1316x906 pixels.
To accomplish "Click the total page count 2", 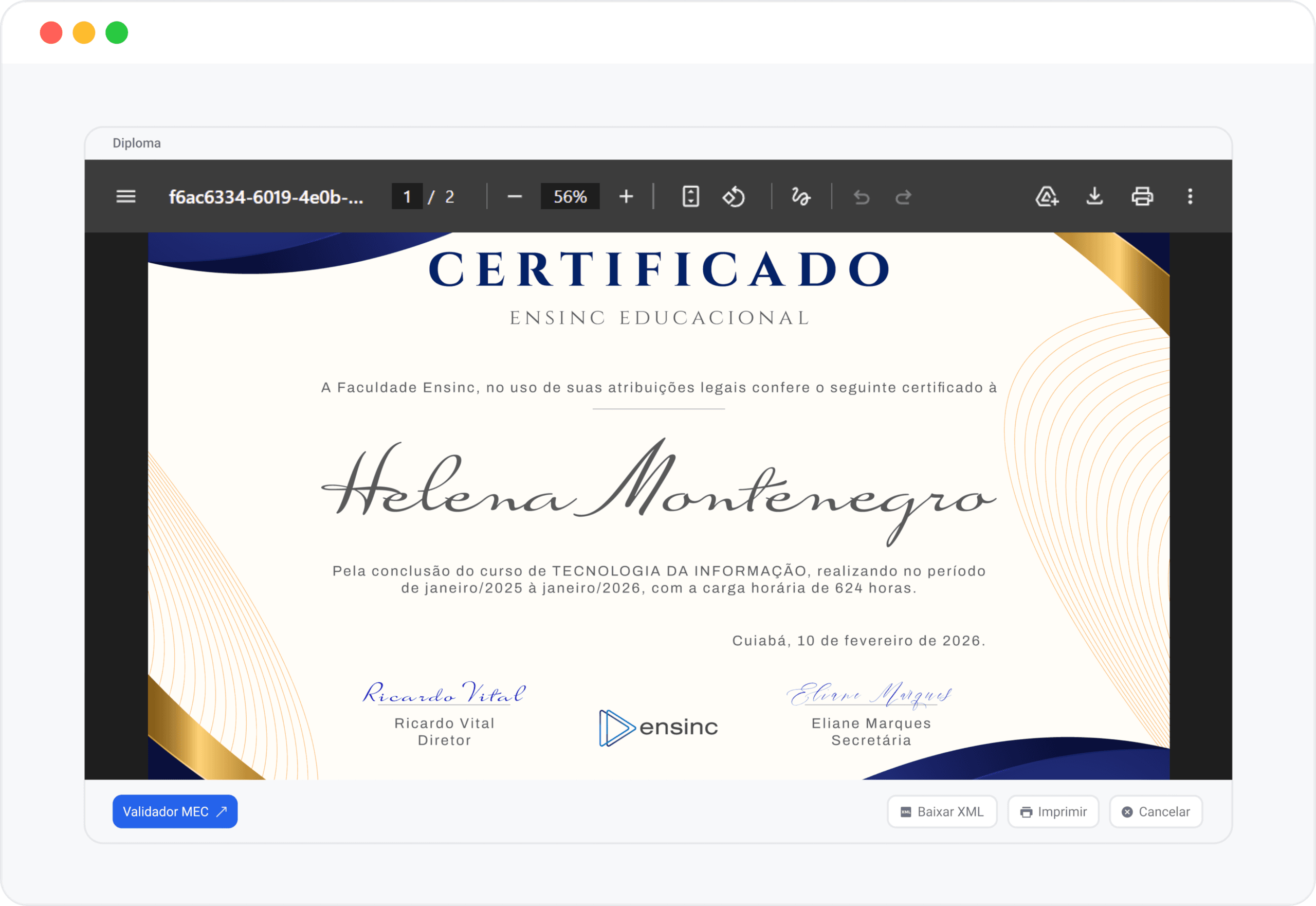I will (449, 197).
